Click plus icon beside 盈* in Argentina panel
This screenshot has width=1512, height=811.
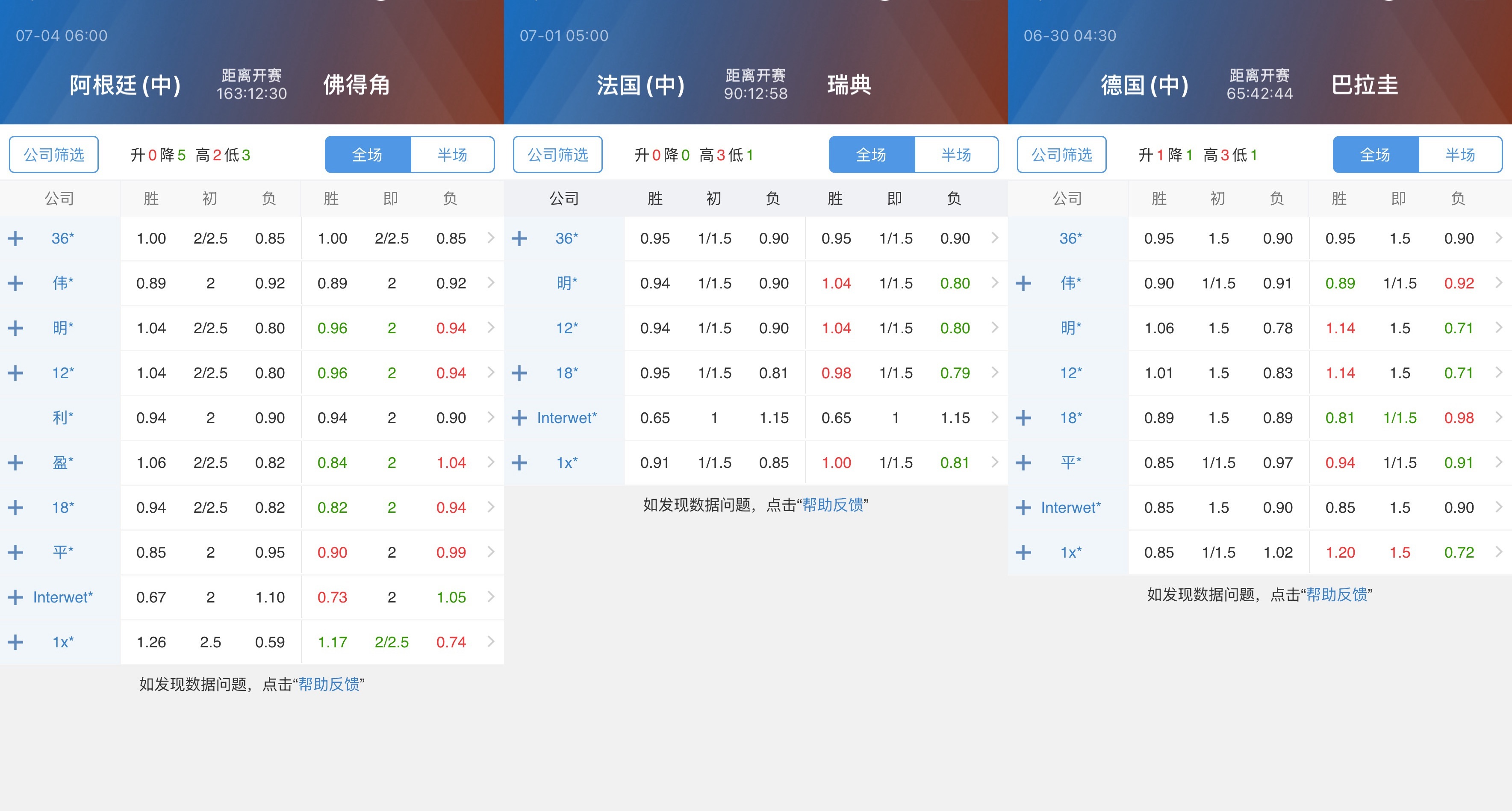coord(15,463)
